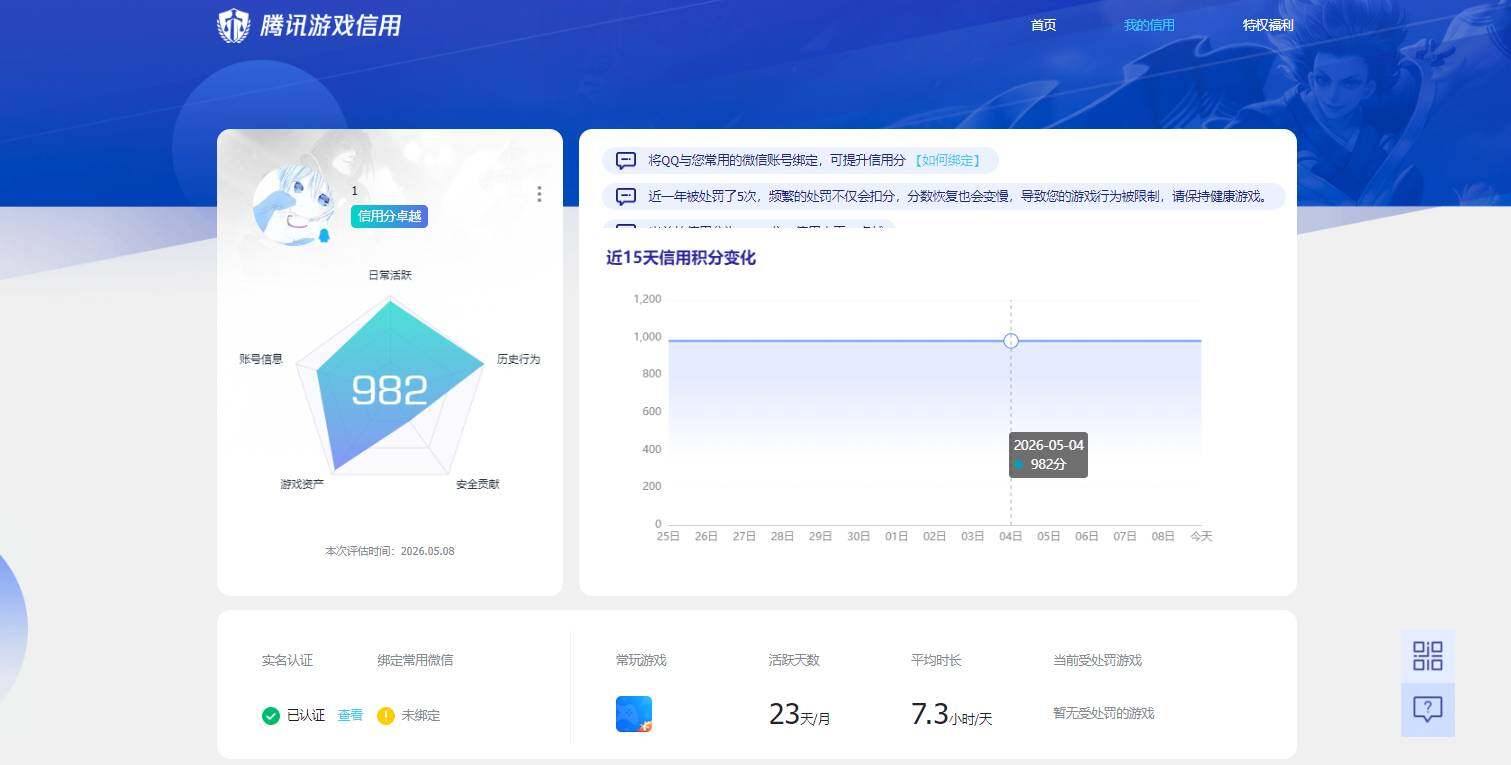Open the 首页 navigation tab

coord(1043,25)
